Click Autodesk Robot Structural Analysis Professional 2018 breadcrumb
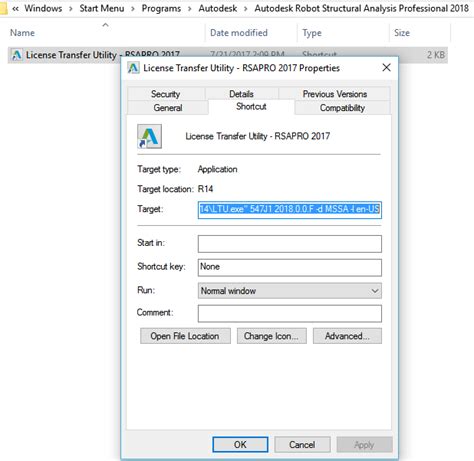The width and height of the screenshot is (474, 461). point(361,8)
